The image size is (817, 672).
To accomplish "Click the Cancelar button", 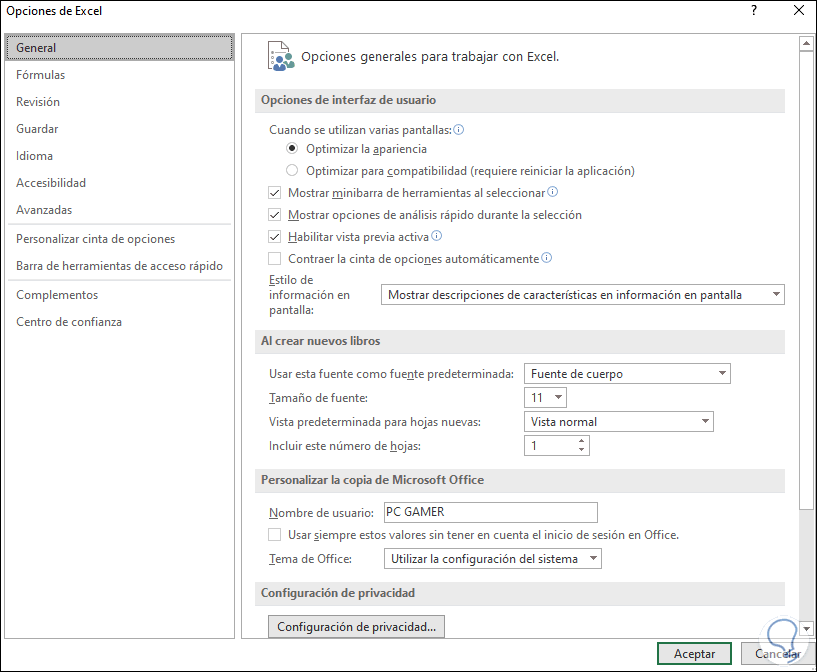I will point(777,654).
